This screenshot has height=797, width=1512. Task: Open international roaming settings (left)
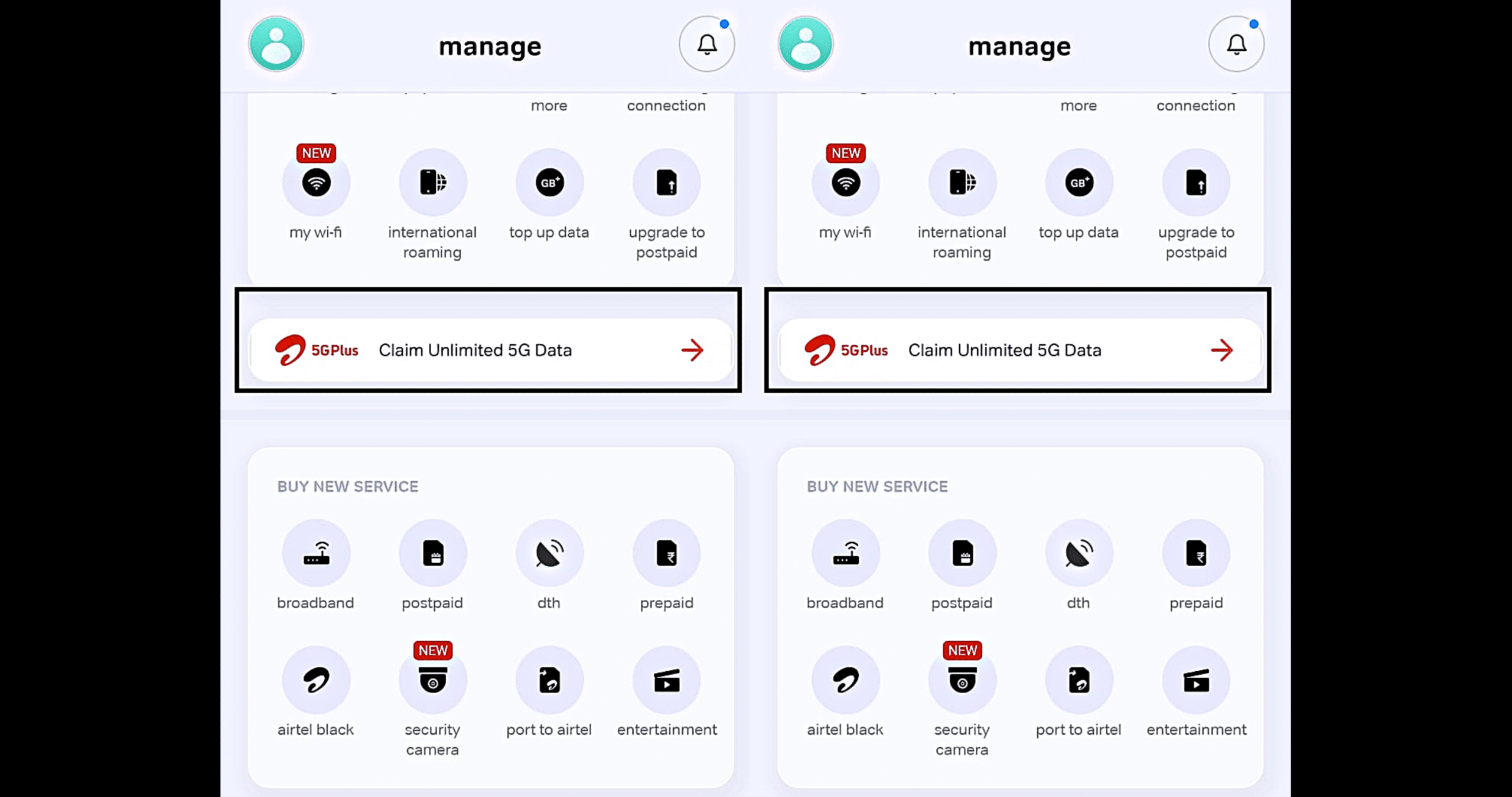(x=432, y=182)
